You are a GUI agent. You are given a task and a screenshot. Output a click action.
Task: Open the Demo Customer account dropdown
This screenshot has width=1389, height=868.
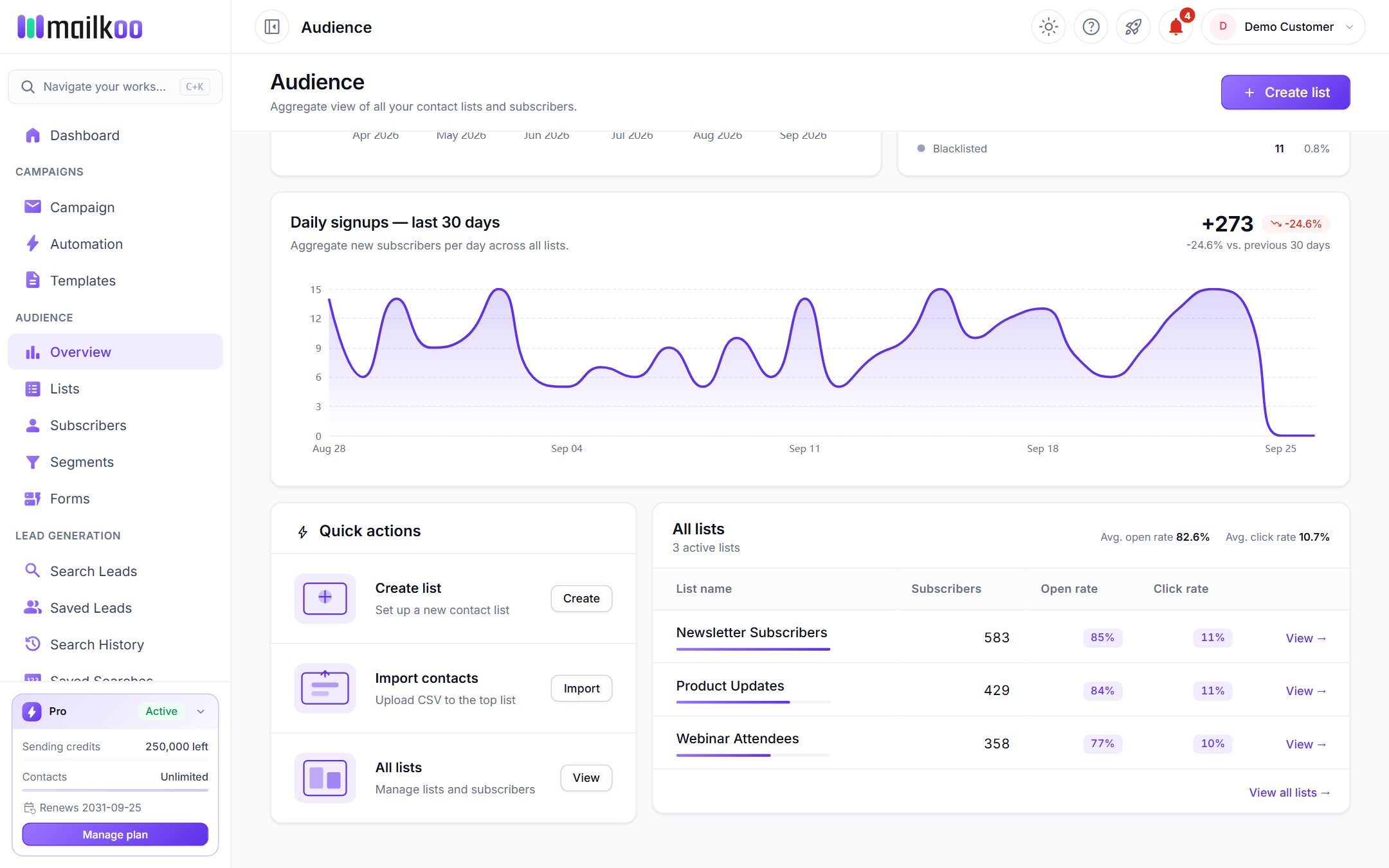[1283, 27]
